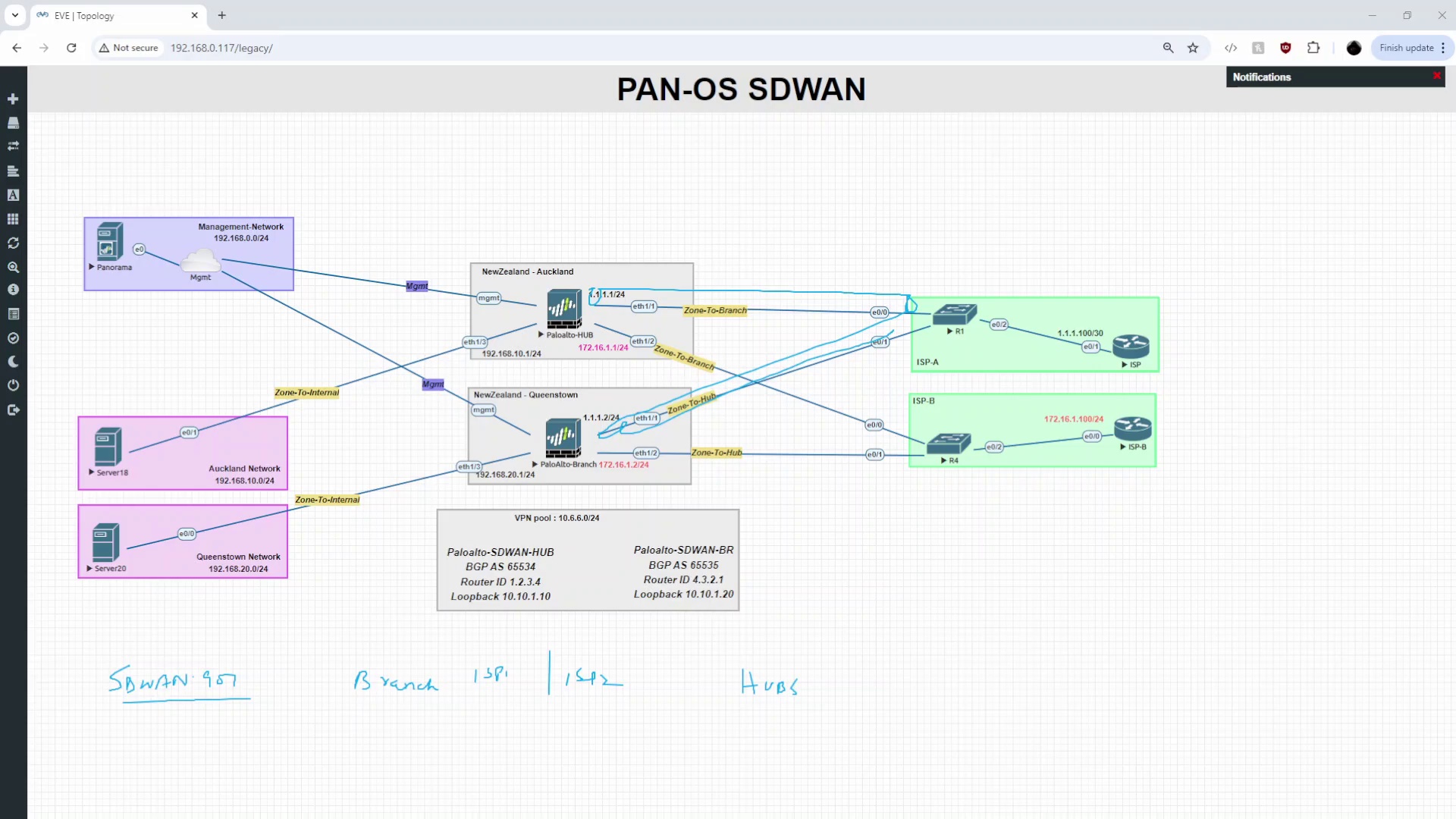Click the Logout icon in sidebar

click(x=13, y=409)
